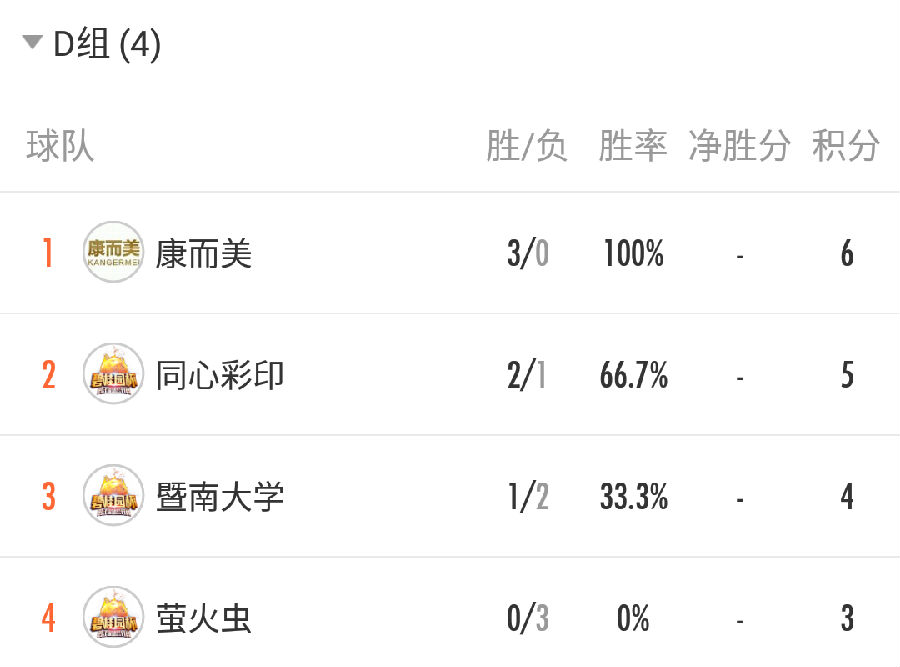Click the 暨南大学 team logo
Viewport: 900px width, 667px height.
tap(113, 495)
